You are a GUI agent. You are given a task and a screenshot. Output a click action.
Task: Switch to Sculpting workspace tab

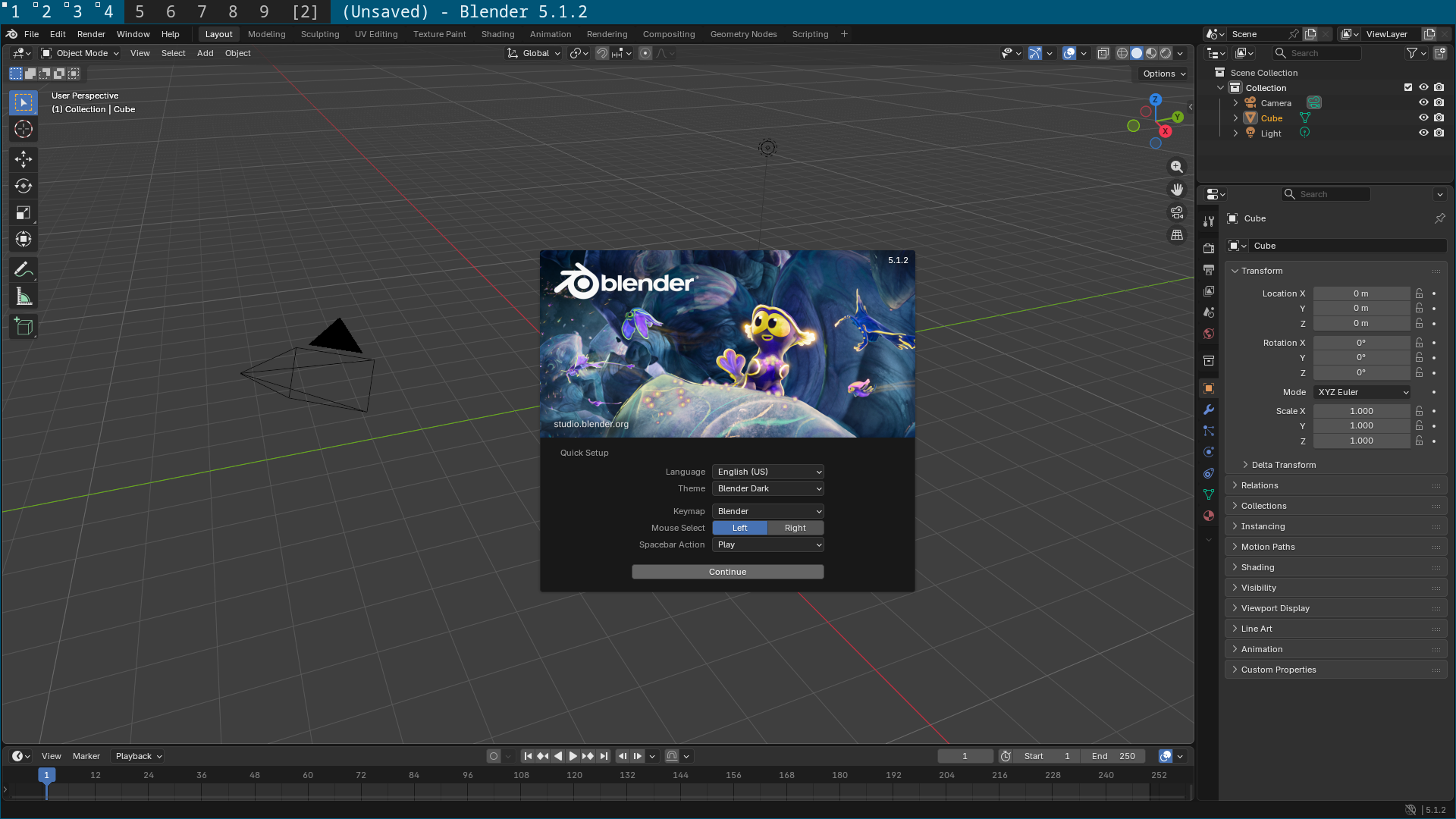pos(320,34)
